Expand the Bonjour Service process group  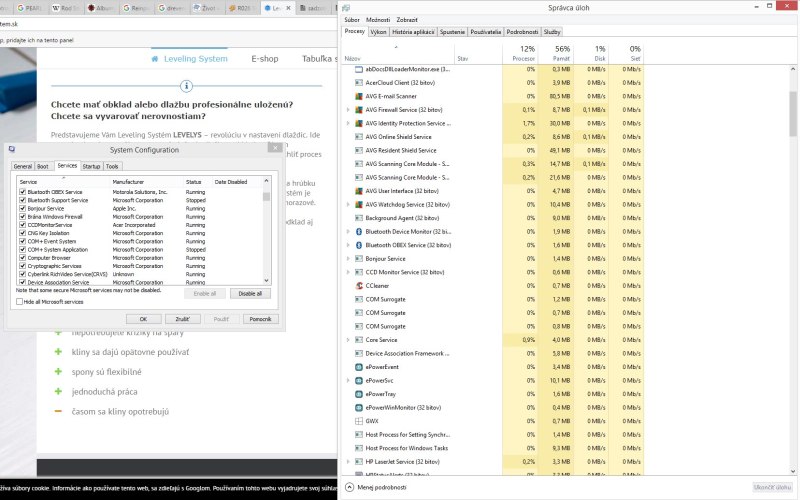click(348, 259)
